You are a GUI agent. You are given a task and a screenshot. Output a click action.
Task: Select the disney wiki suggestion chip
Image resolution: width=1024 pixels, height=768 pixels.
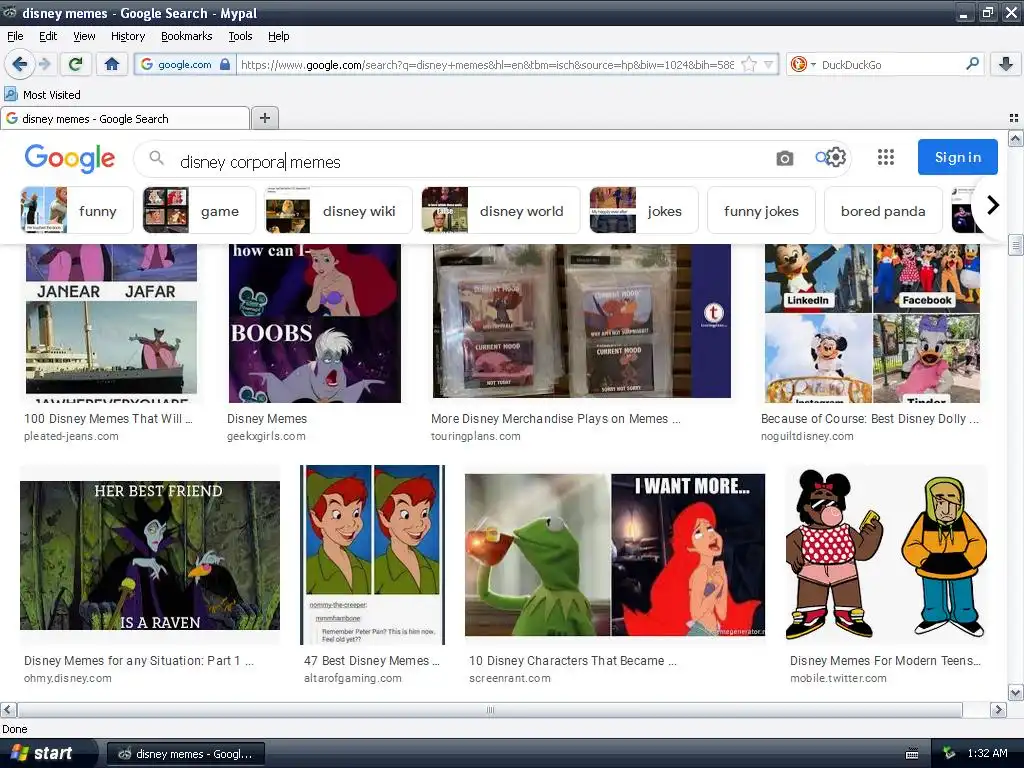[338, 210]
